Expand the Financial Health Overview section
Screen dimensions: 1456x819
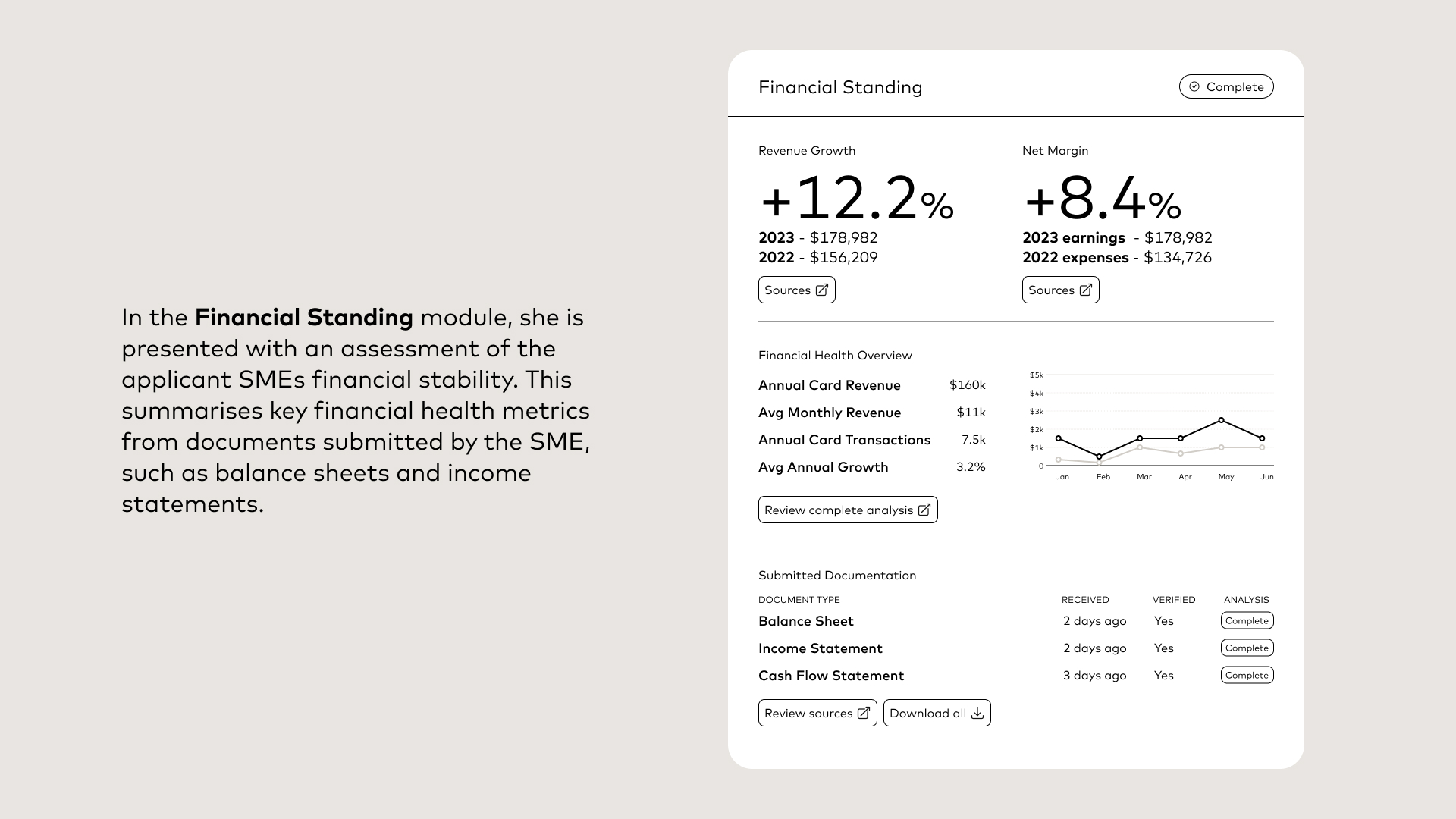[835, 355]
